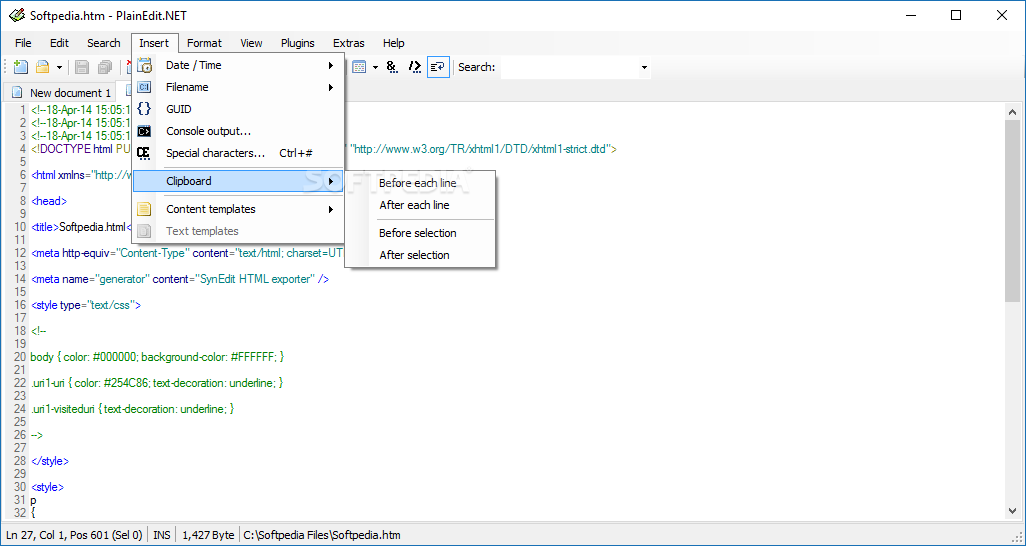Open the Format menu
The width and height of the screenshot is (1026, 546).
(x=204, y=43)
